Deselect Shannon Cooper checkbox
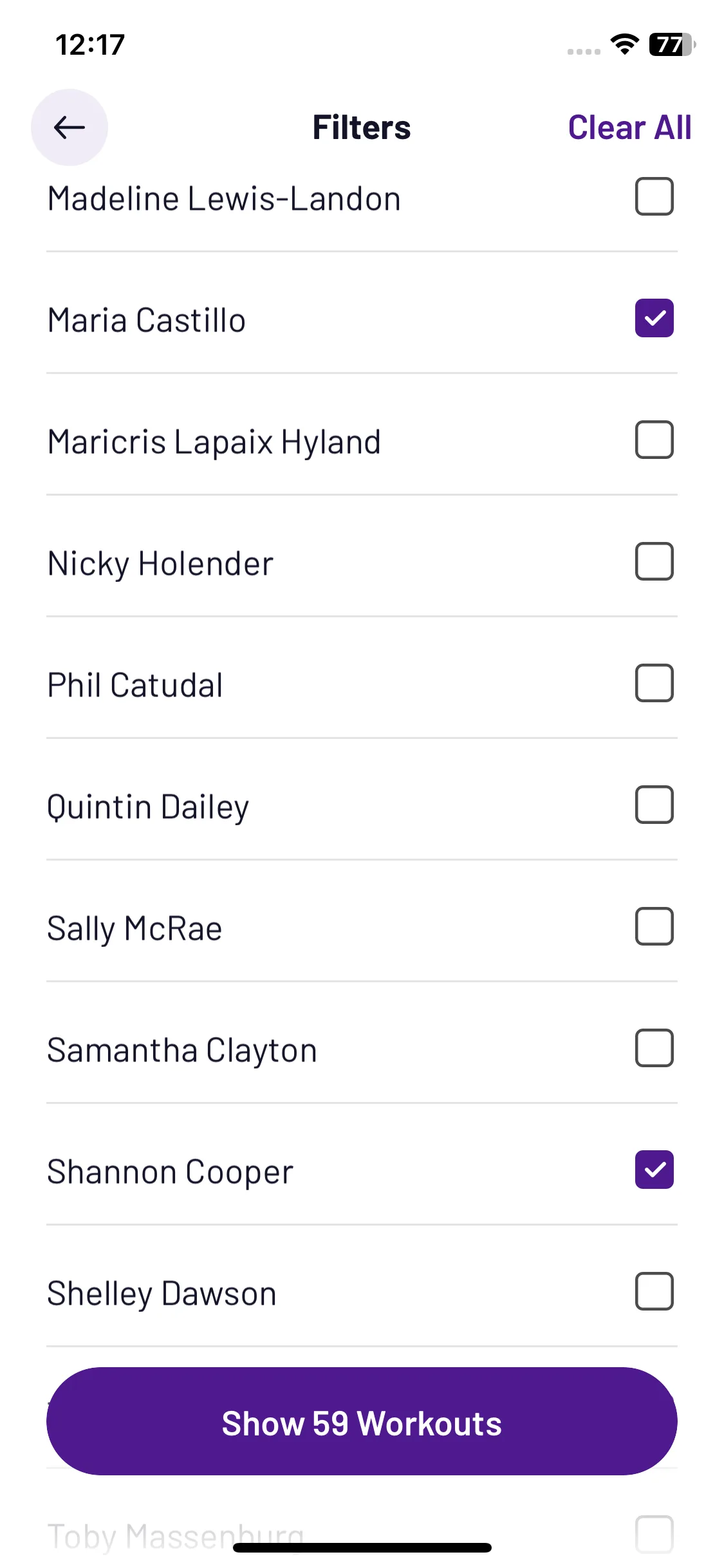This screenshot has height=1568, width=724. [x=654, y=1170]
